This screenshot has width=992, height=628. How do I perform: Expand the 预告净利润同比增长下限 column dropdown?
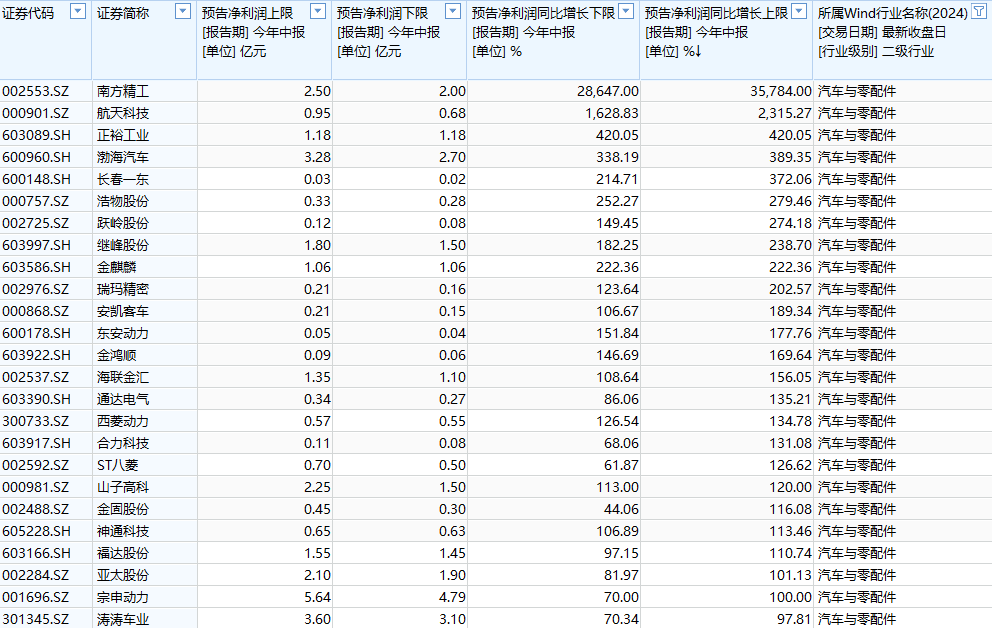625,12
